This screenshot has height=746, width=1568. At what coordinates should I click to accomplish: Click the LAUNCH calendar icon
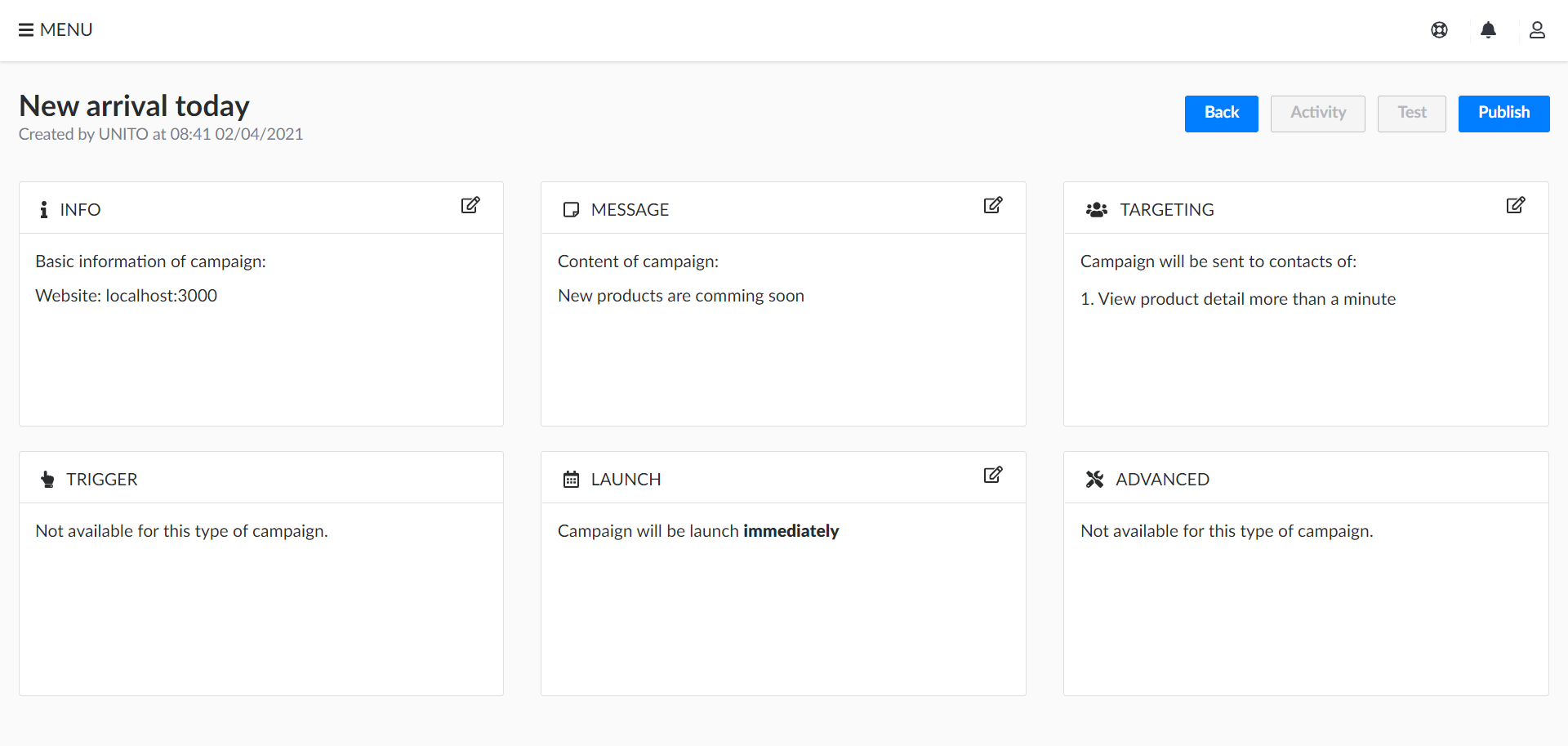coord(571,480)
